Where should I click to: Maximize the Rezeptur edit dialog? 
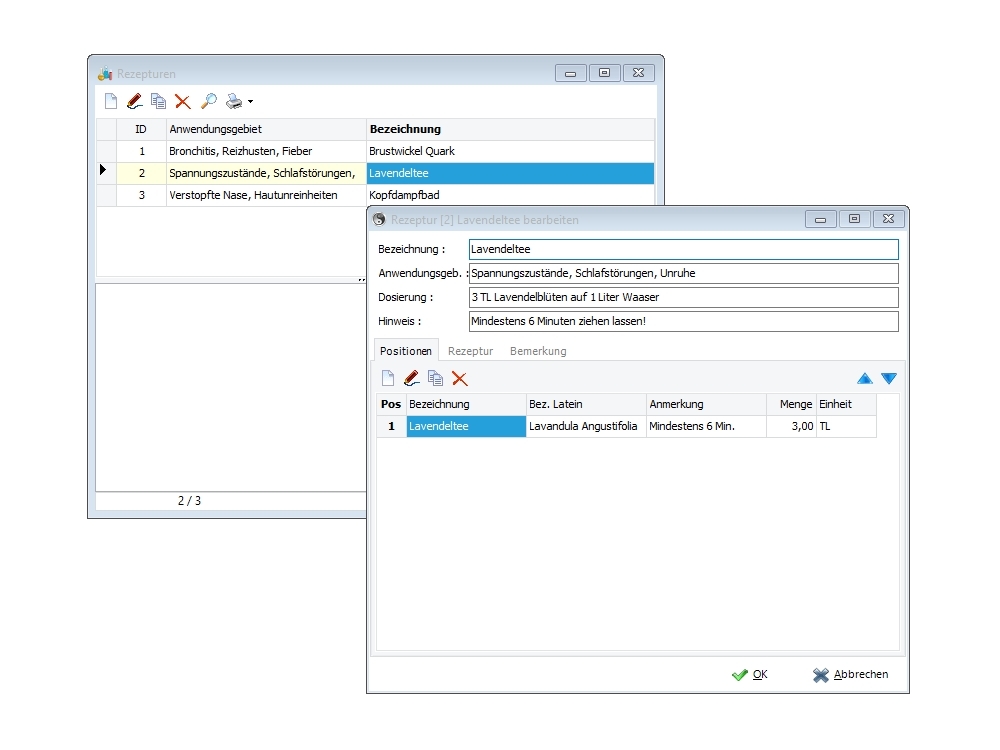pos(855,219)
